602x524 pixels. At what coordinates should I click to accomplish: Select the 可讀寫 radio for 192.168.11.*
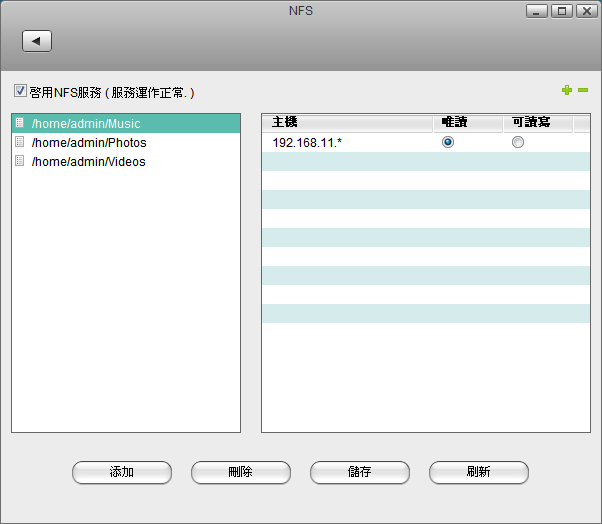click(x=517, y=143)
